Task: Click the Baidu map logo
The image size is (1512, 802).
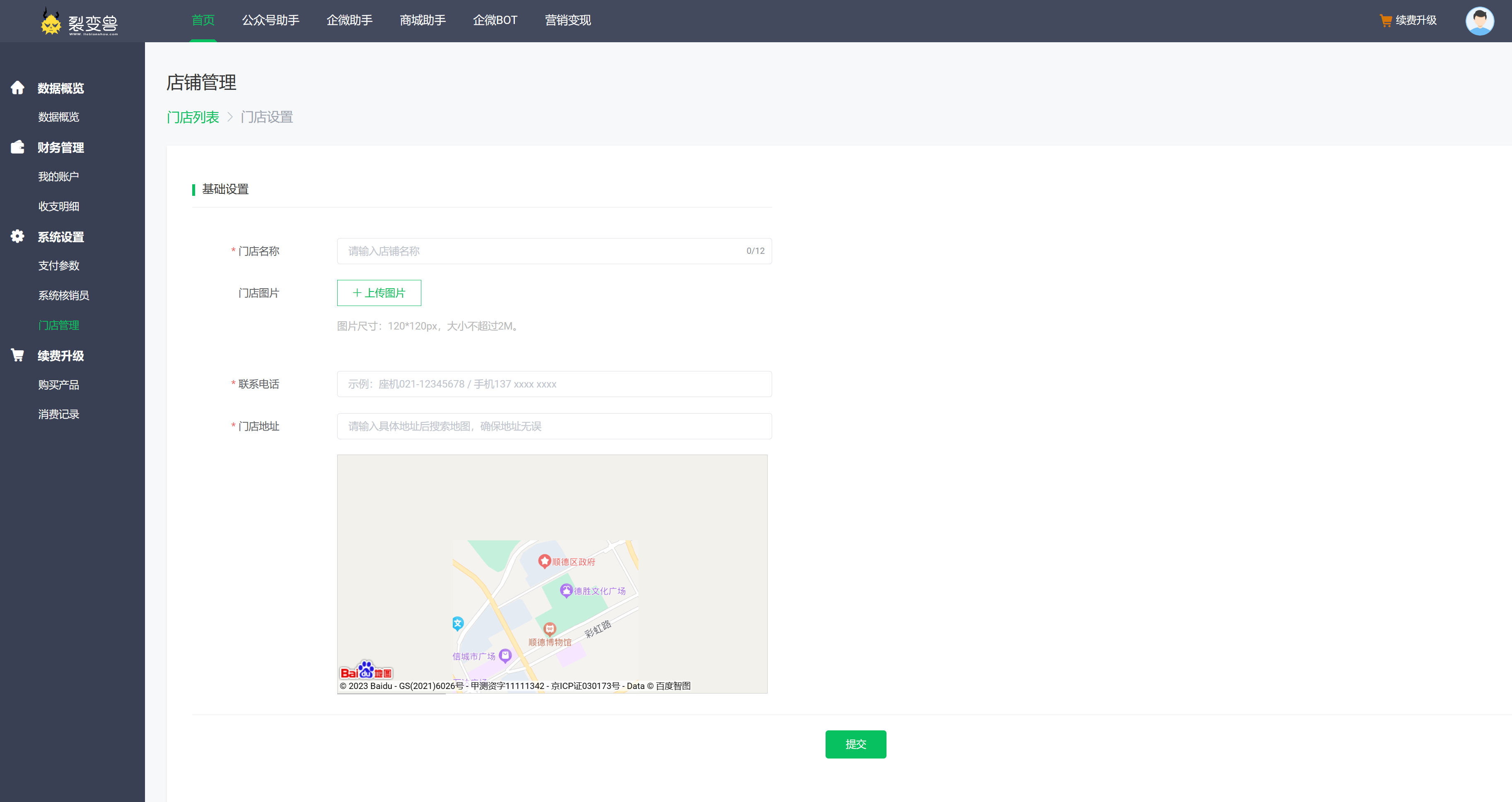Action: (366, 671)
